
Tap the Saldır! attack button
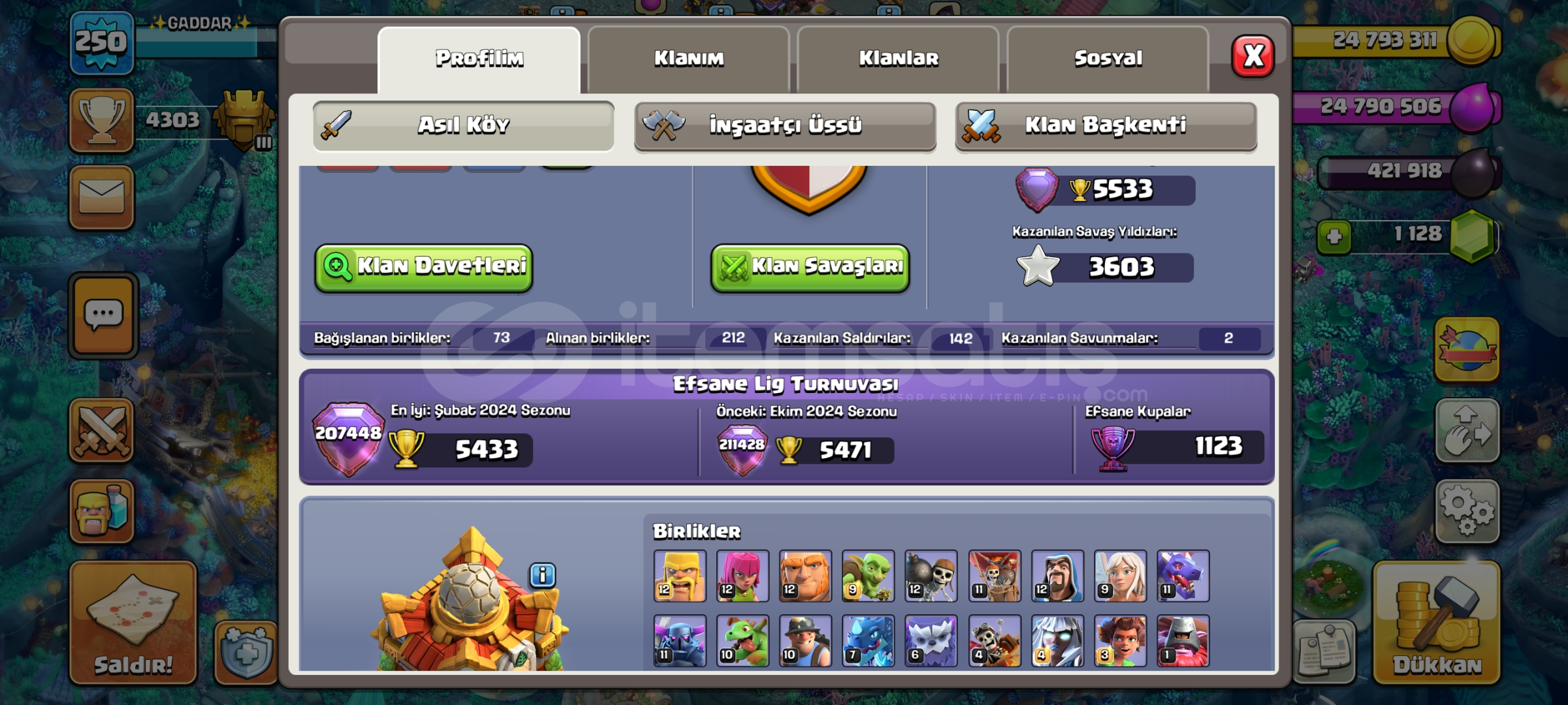(x=133, y=622)
